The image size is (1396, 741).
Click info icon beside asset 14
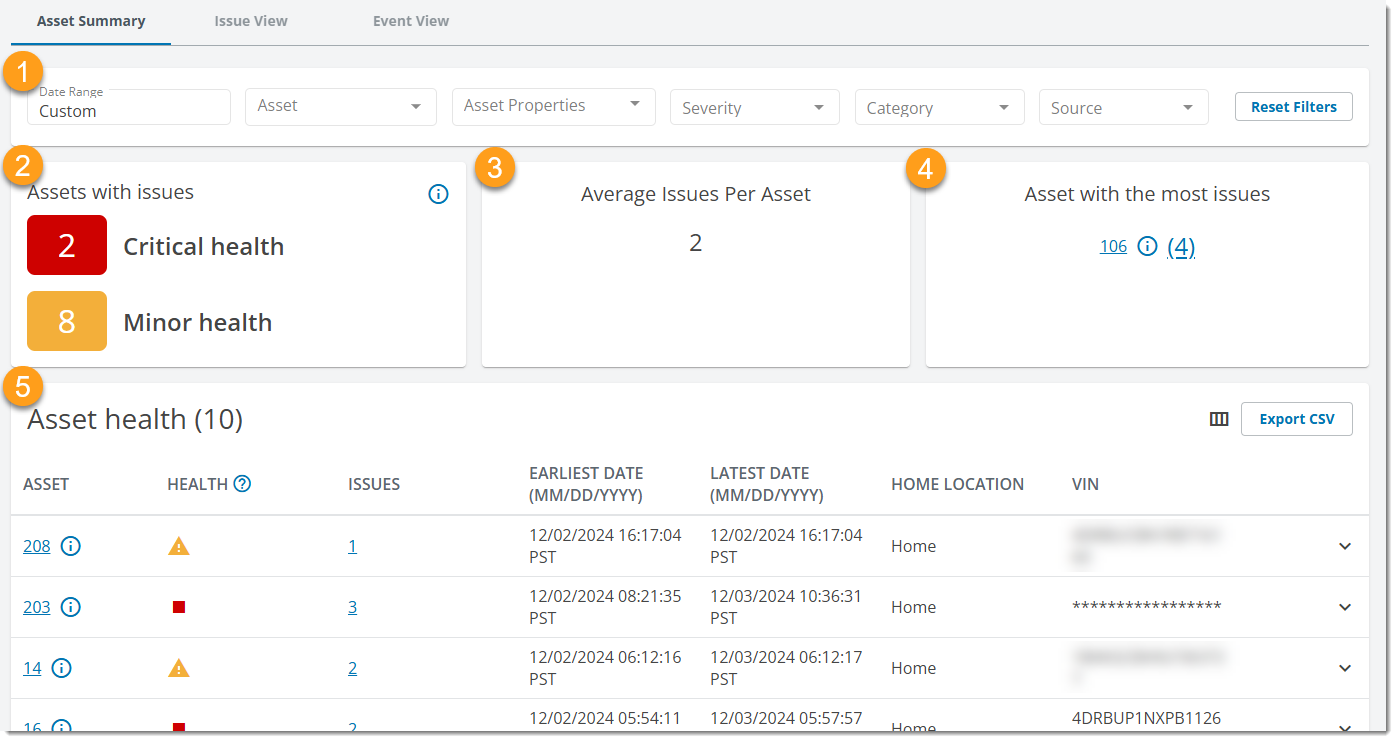tap(62, 668)
